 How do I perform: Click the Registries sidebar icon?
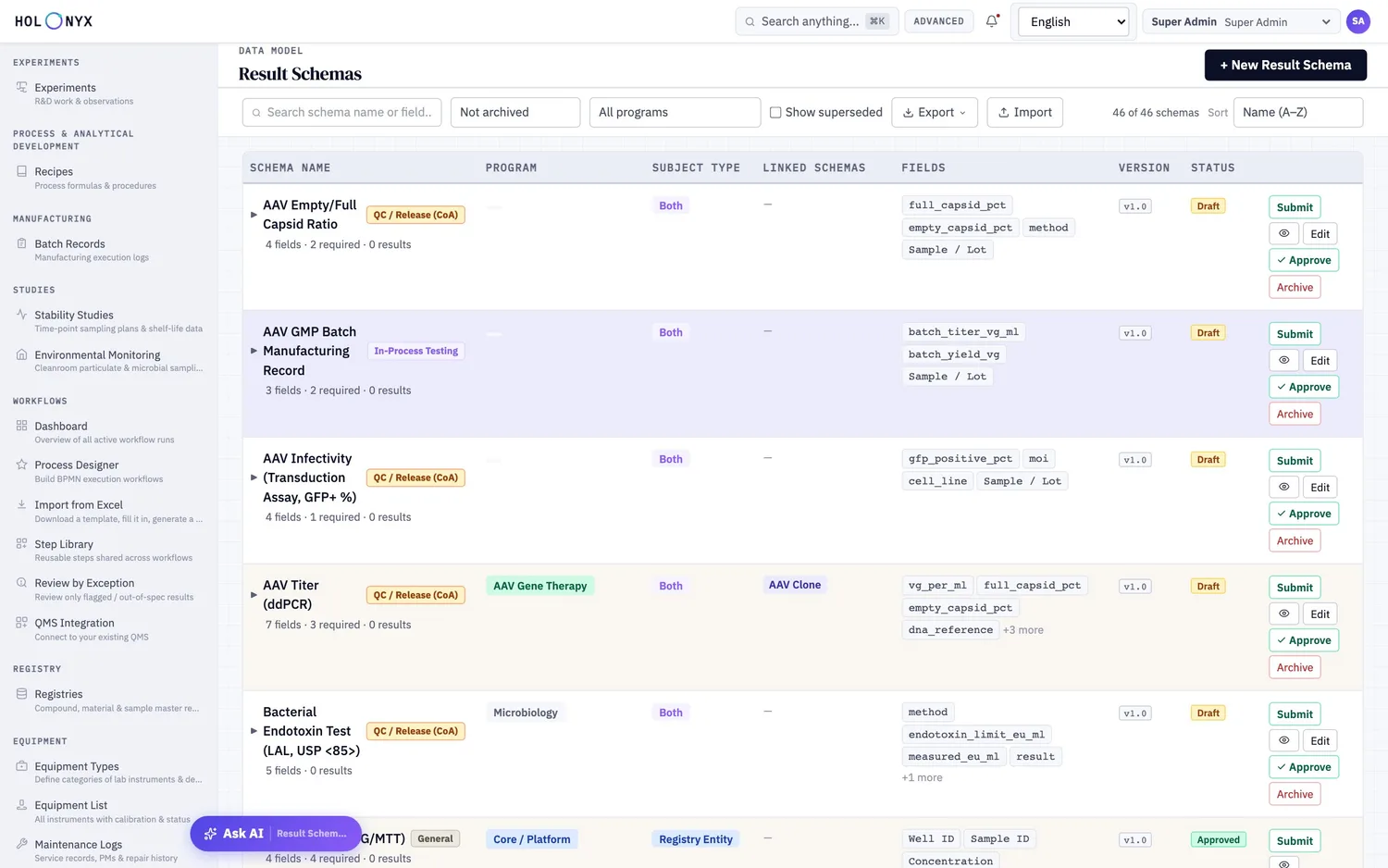click(21, 694)
